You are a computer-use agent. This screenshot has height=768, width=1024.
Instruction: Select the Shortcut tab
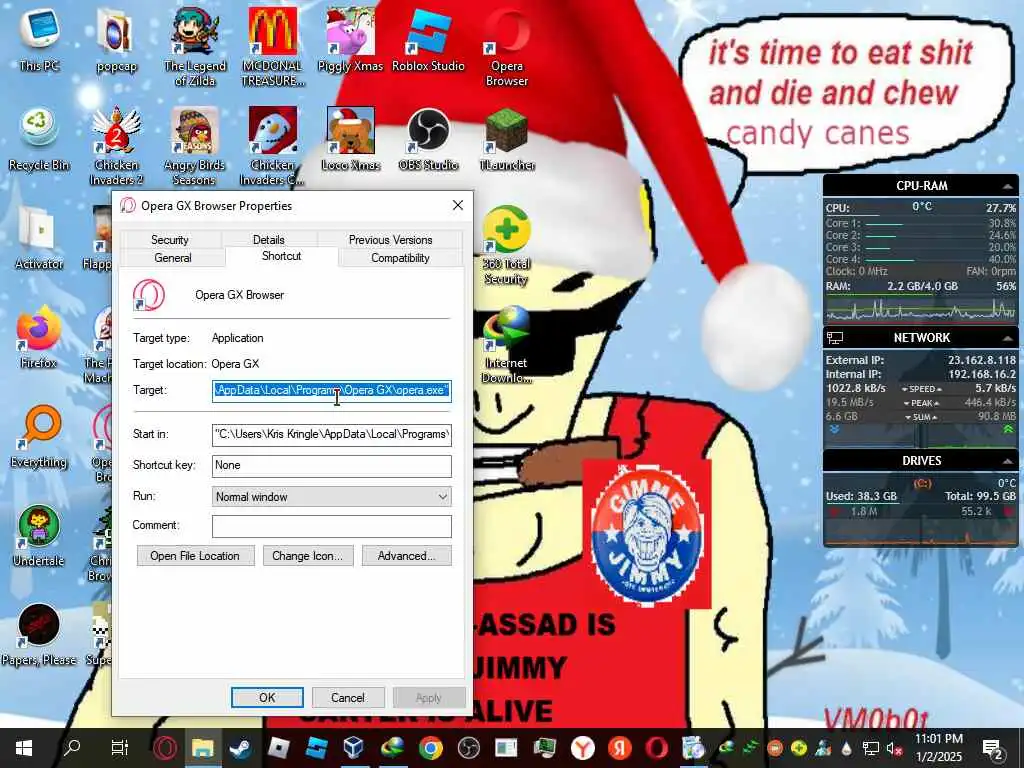pyautogui.click(x=281, y=256)
